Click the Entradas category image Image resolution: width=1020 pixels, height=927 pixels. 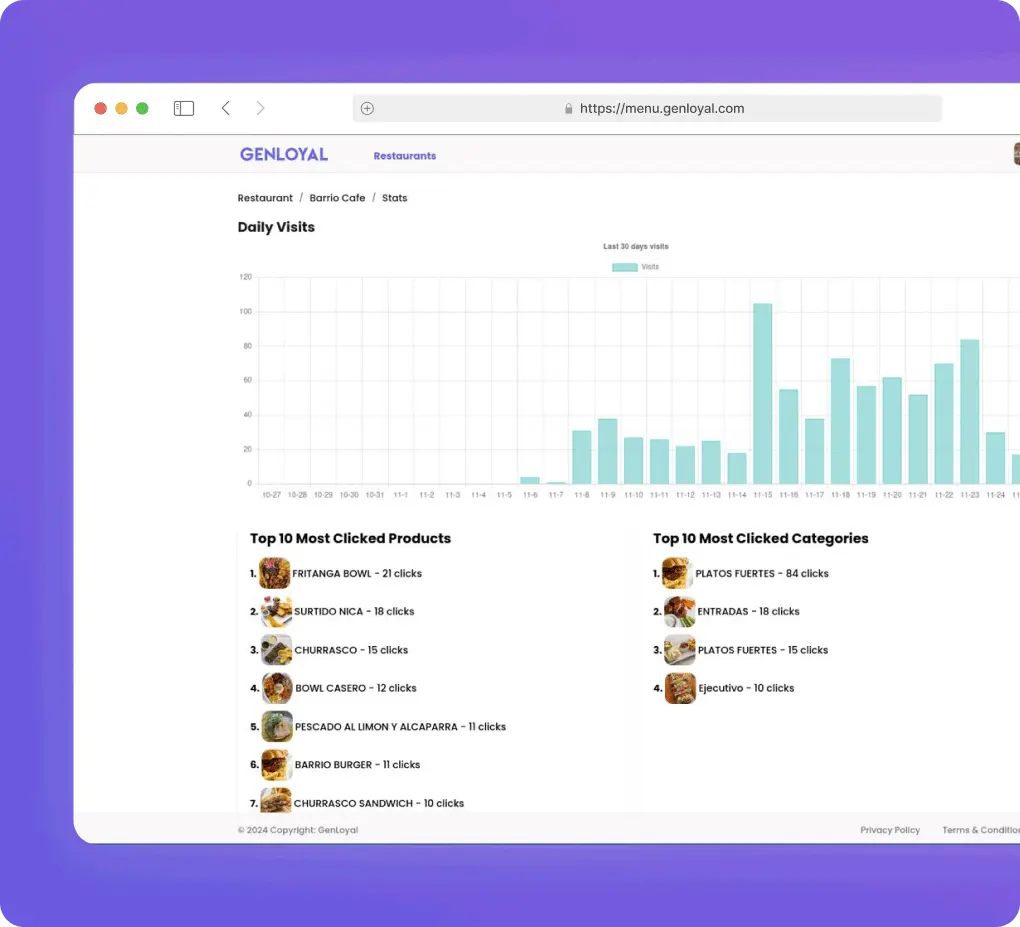[x=680, y=611]
